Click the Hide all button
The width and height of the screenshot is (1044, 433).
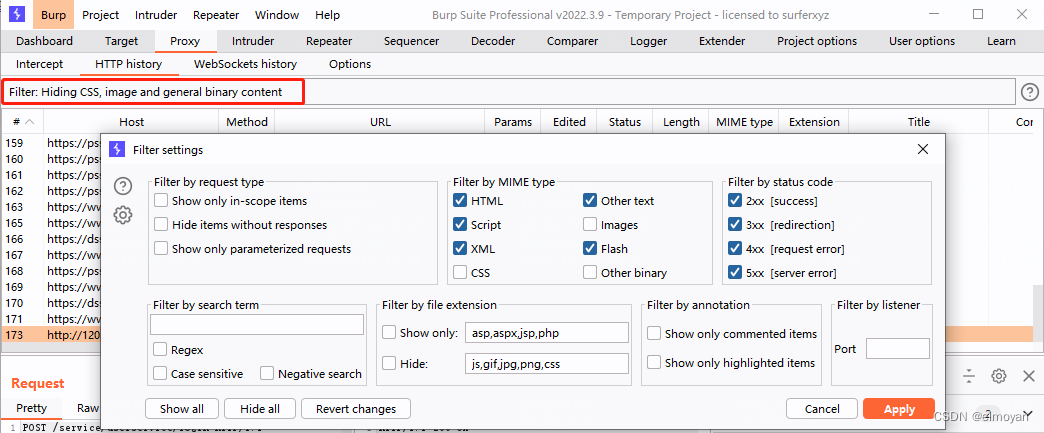(x=260, y=408)
